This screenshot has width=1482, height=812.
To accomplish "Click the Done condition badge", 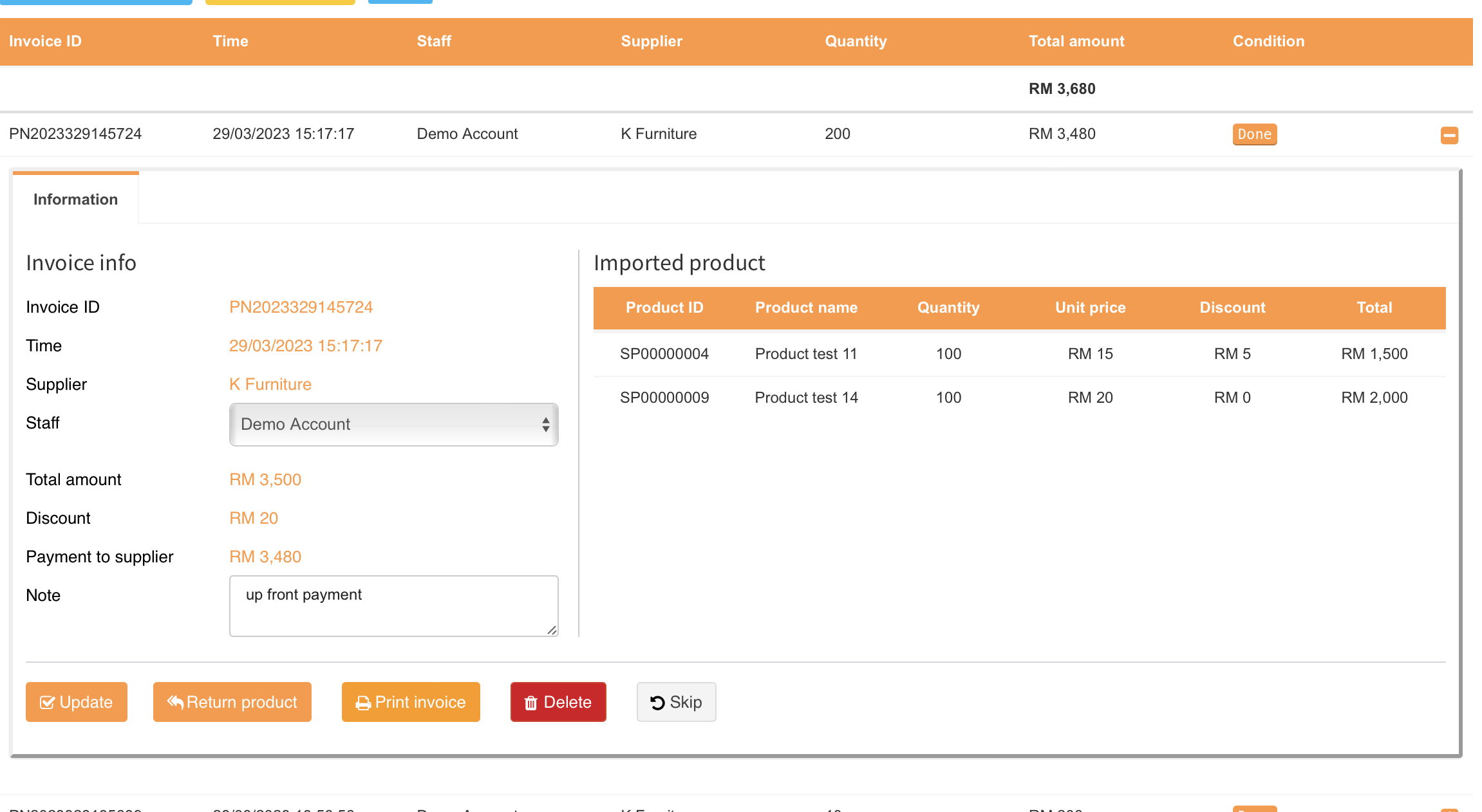I will coord(1254,134).
